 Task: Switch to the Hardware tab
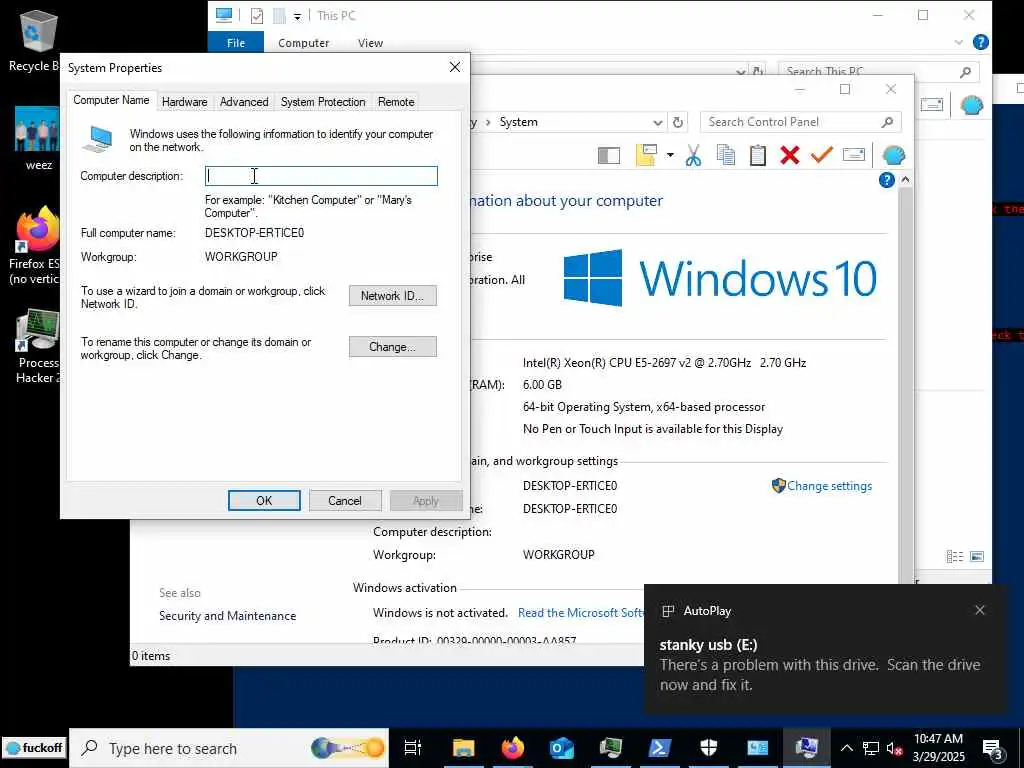click(184, 102)
